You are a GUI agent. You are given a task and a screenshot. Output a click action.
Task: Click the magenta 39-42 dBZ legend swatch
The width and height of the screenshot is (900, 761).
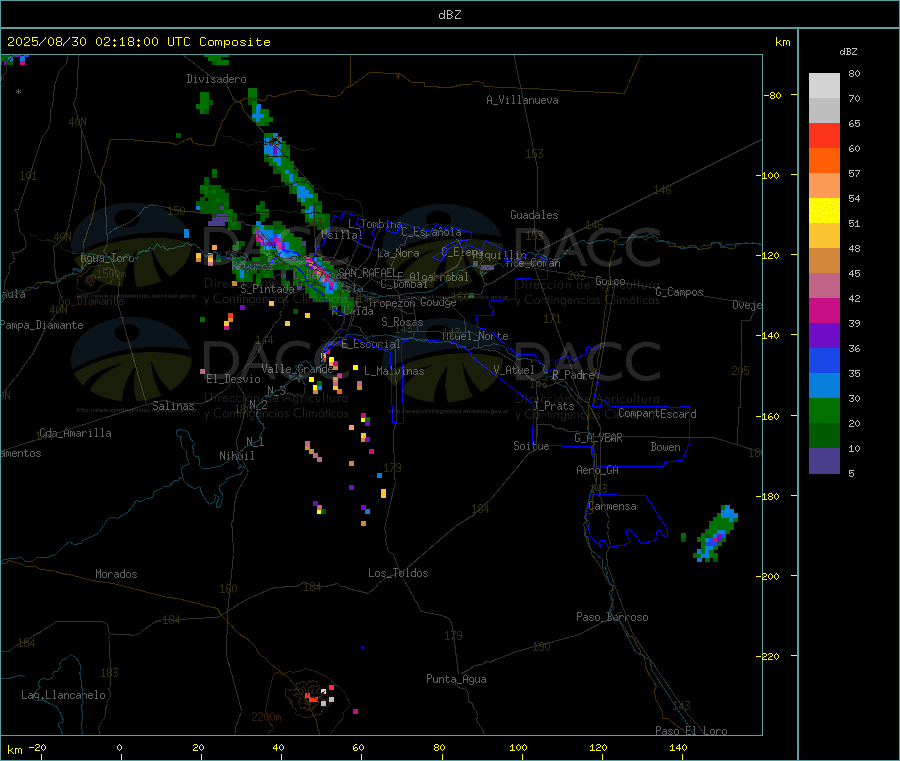[x=824, y=310]
